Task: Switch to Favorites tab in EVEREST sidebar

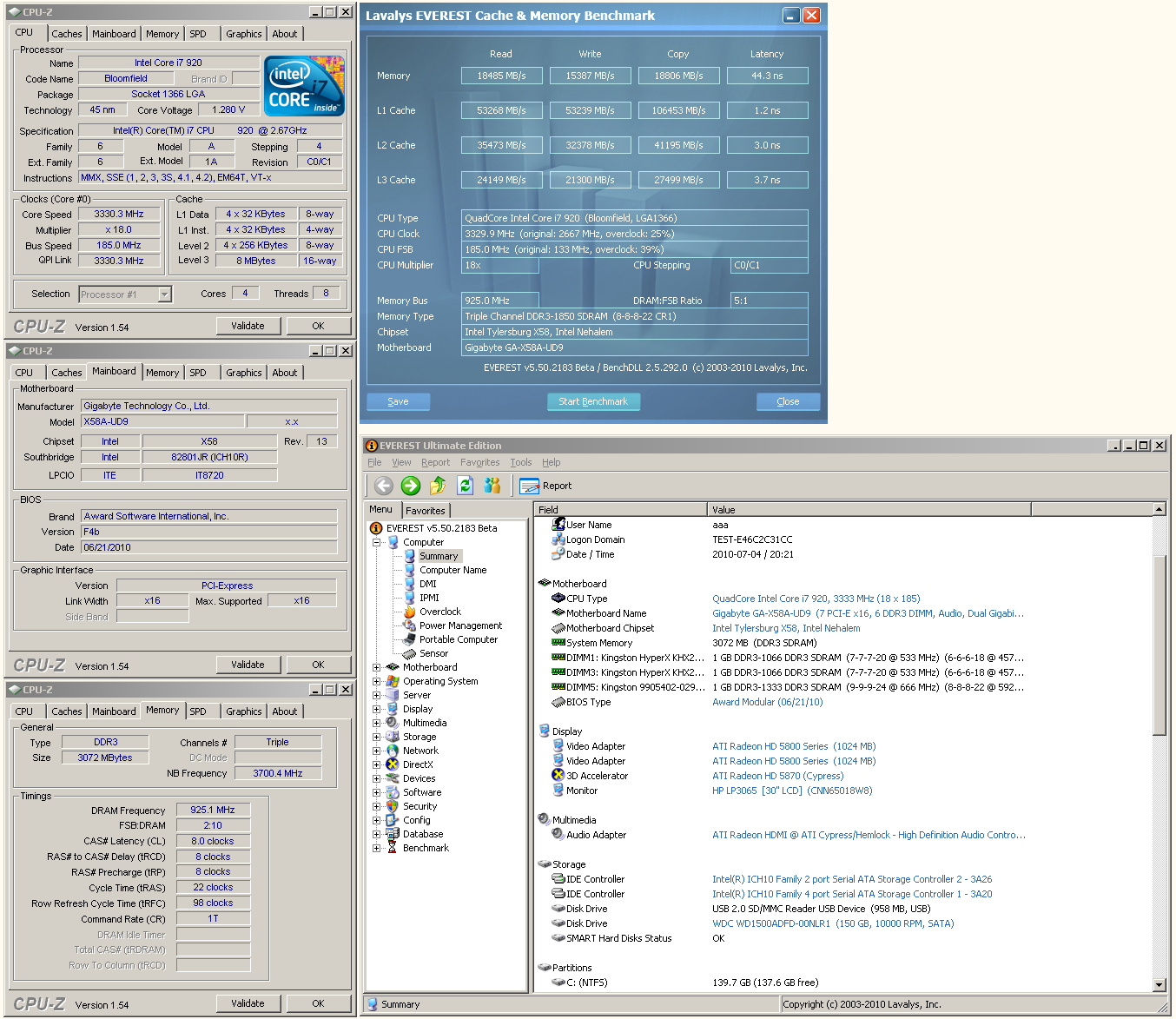Action: tap(426, 511)
